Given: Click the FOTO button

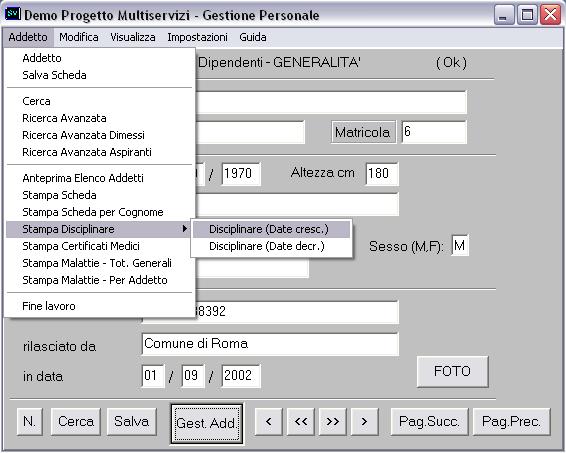Looking at the screenshot, I should (452, 371).
